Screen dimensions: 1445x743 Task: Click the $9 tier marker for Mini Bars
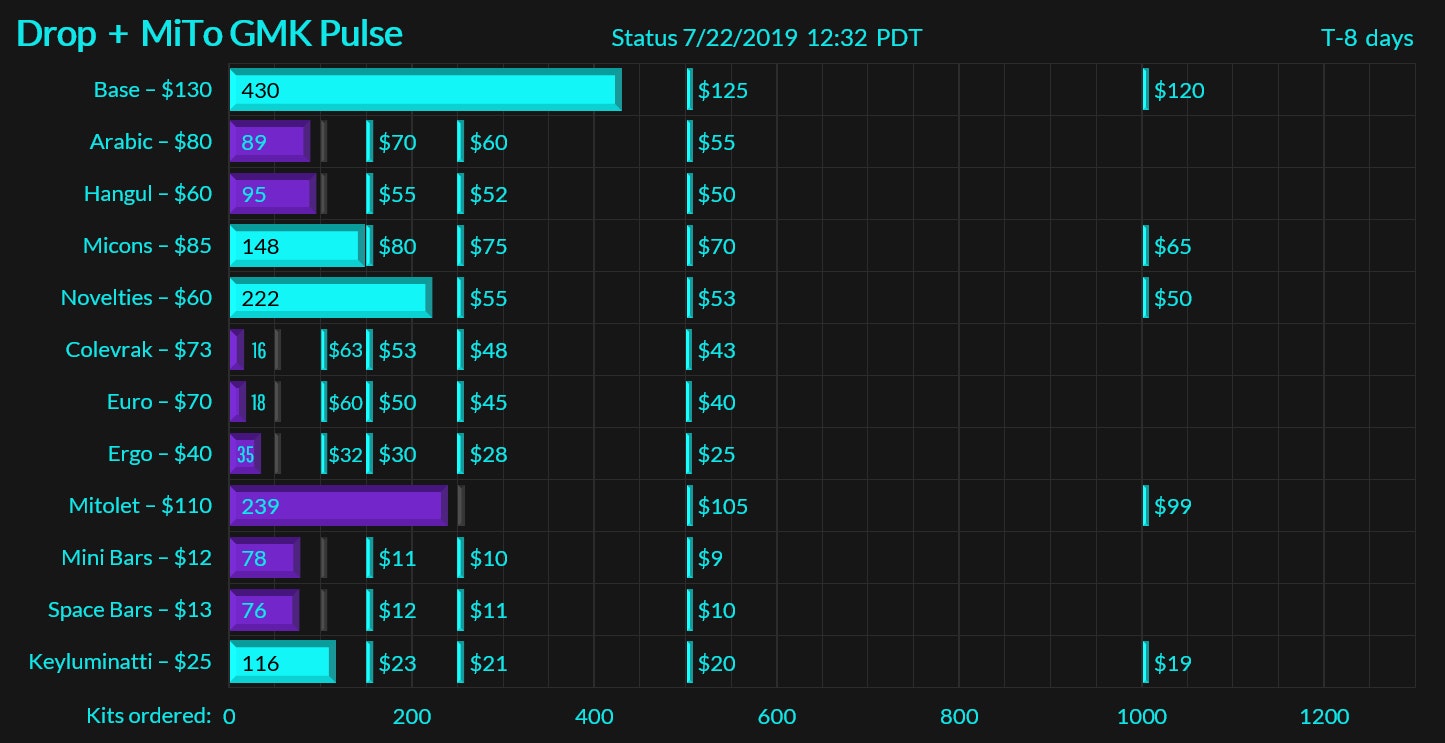[709, 558]
